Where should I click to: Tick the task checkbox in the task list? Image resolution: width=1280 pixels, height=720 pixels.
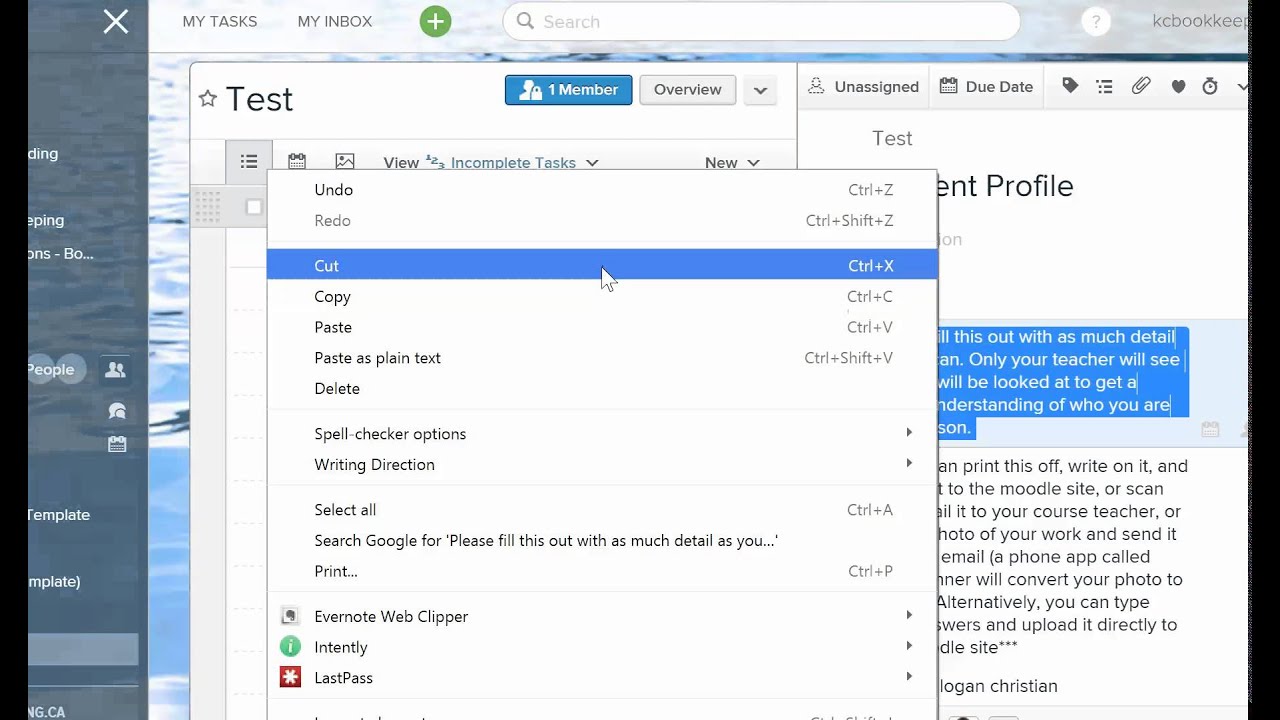click(254, 207)
